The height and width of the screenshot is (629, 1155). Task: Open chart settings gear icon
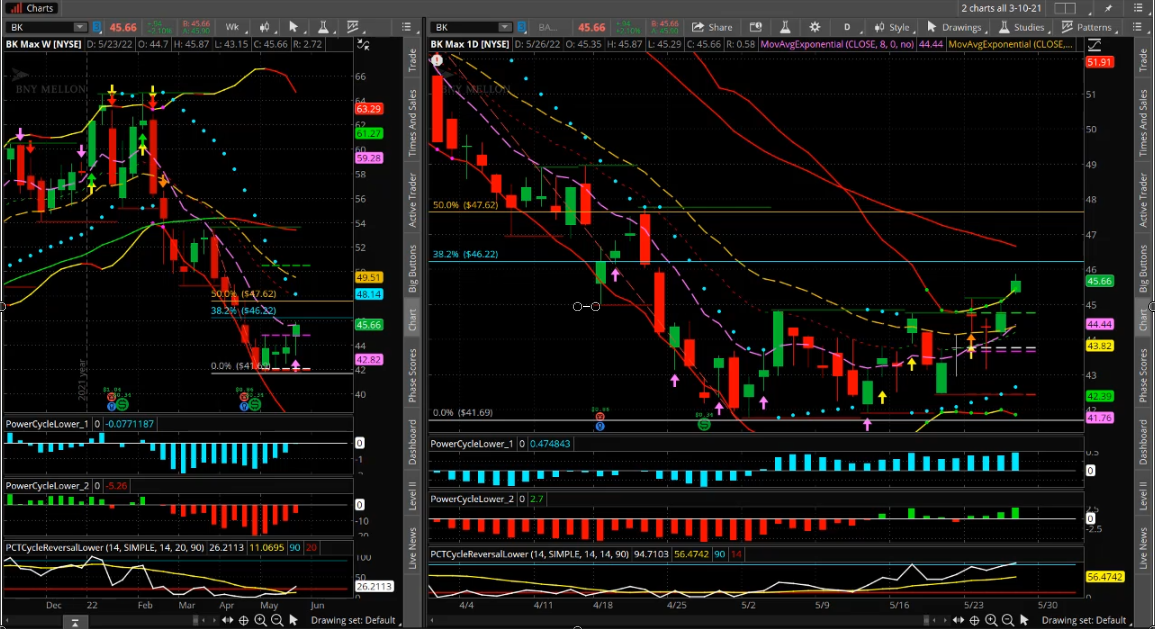tap(815, 27)
